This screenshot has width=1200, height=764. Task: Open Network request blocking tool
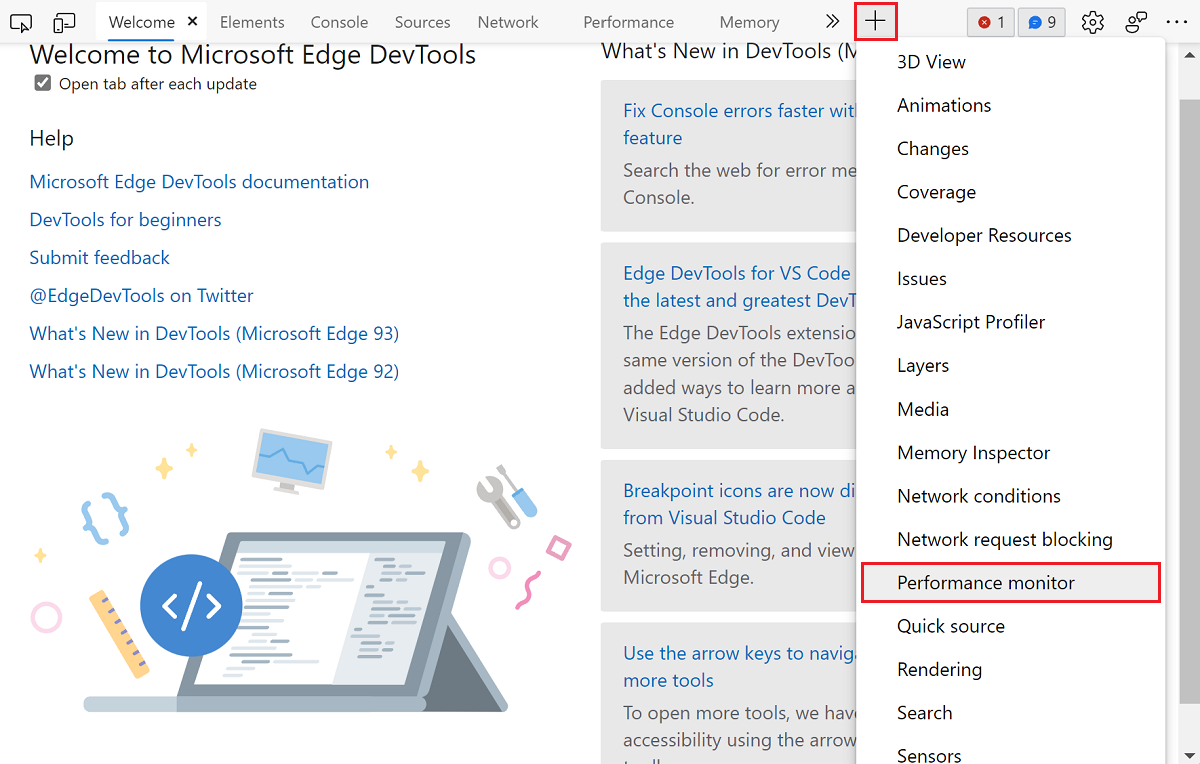point(1011,539)
